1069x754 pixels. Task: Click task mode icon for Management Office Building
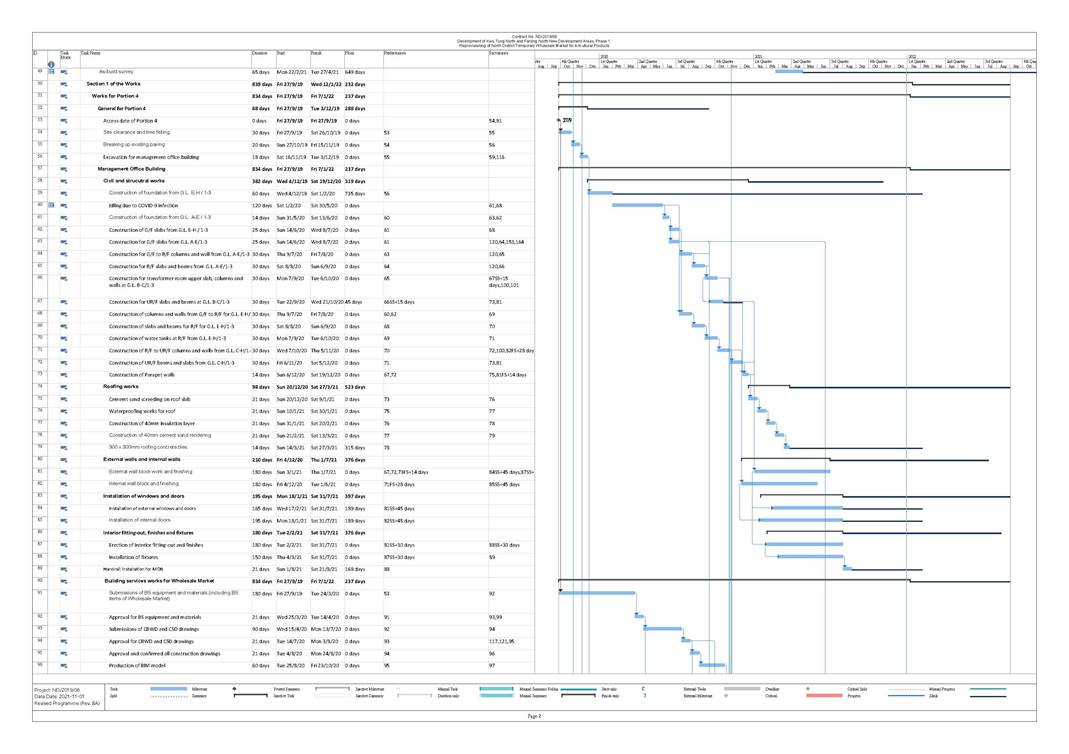(x=63, y=169)
